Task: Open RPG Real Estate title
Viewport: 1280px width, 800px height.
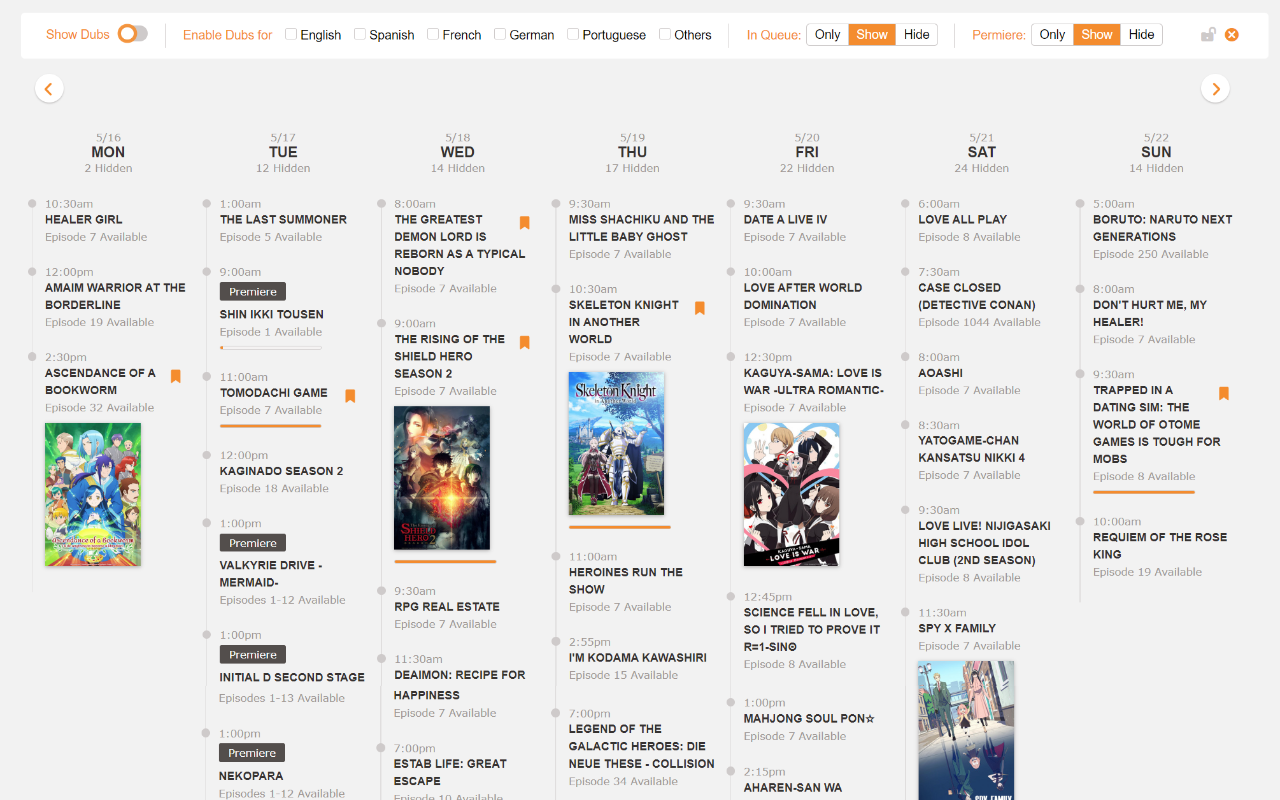Action: [447, 607]
